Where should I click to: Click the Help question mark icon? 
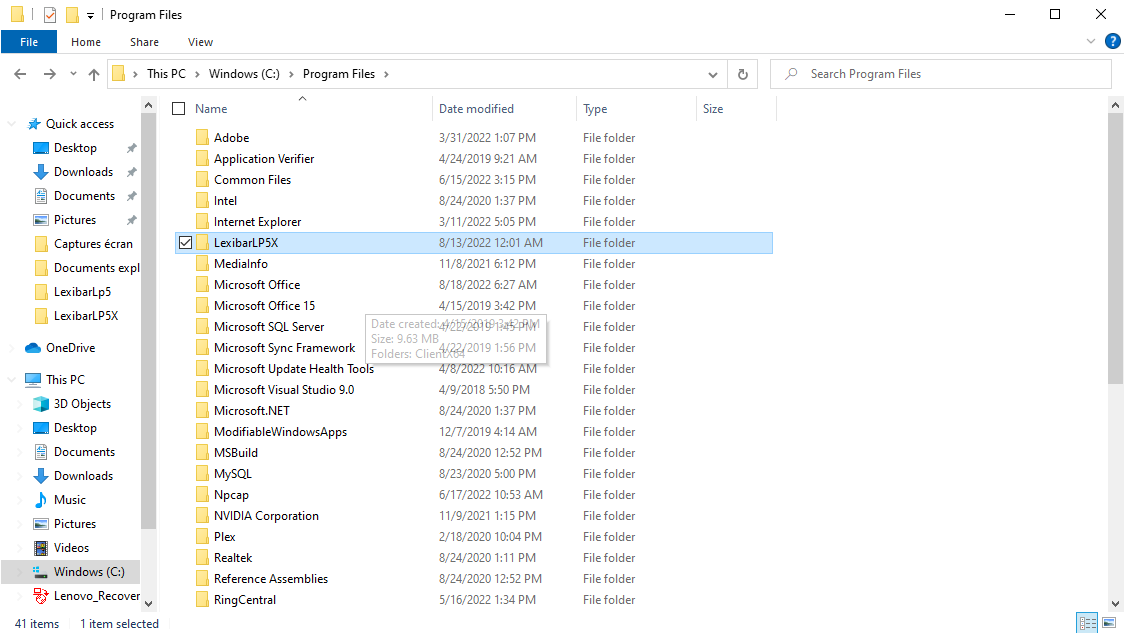[1112, 42]
